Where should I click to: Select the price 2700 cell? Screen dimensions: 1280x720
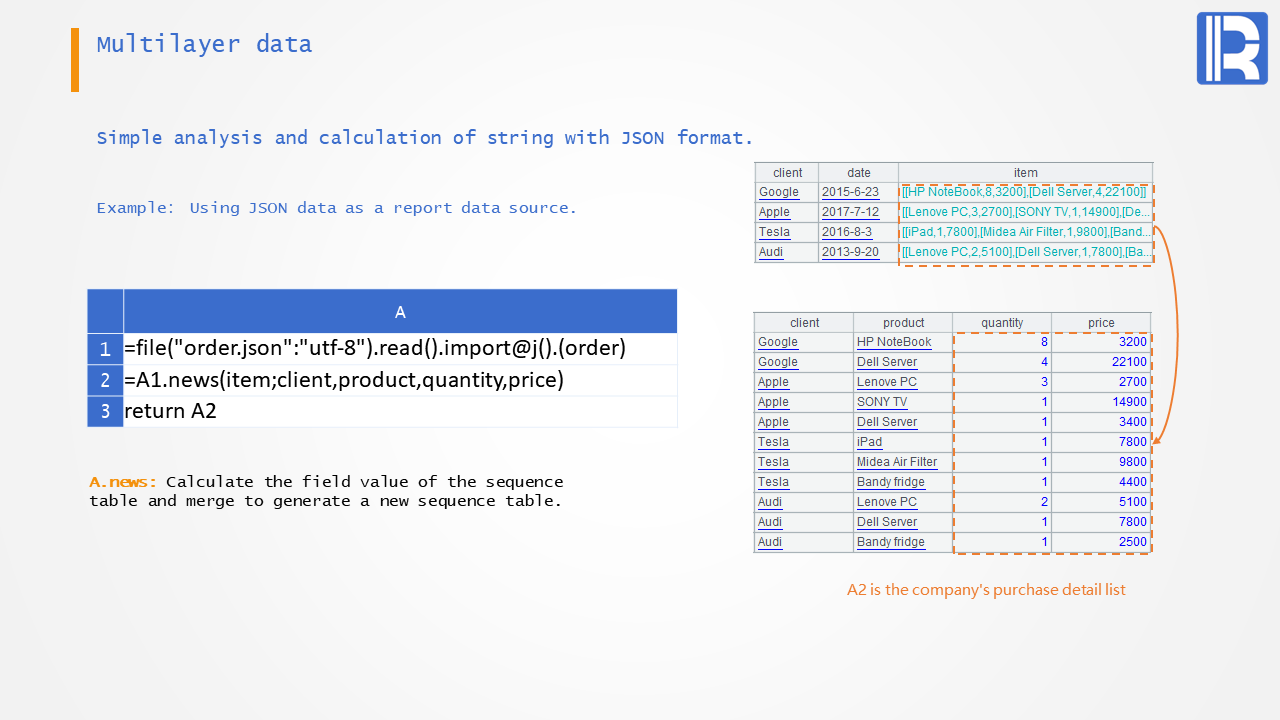(x=1101, y=382)
